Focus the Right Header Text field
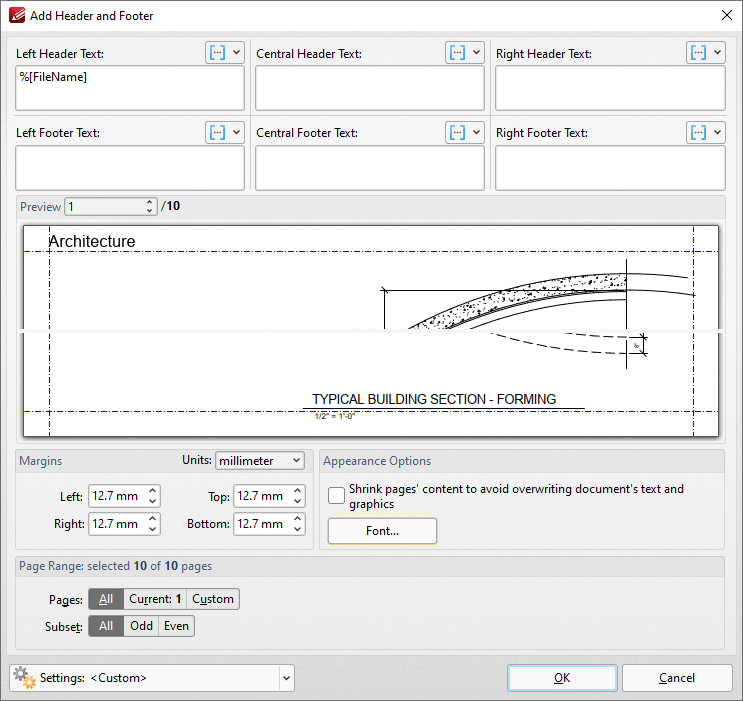Viewport: 743px width, 701px height. click(x=610, y=88)
